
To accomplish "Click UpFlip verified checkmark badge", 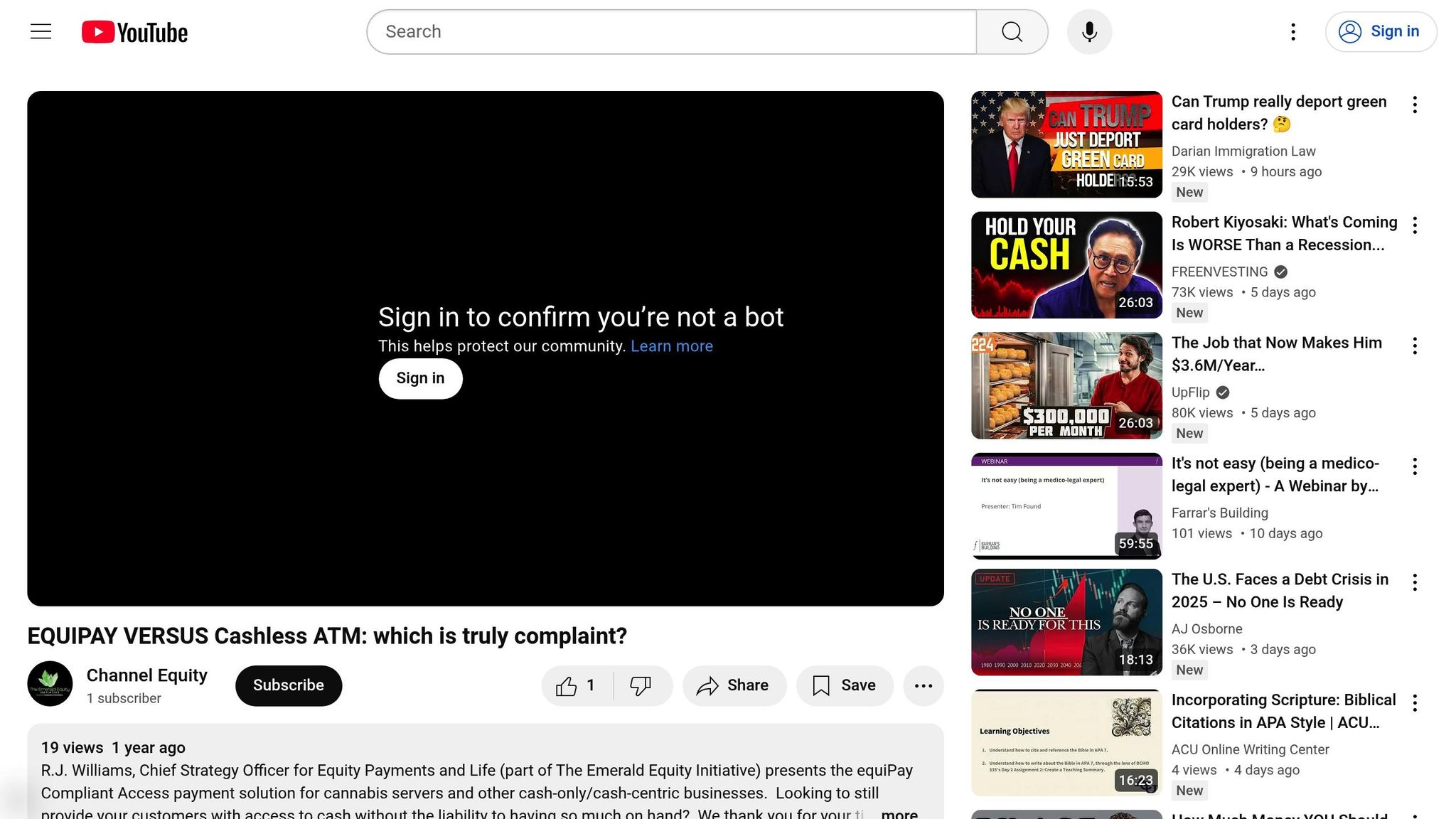I will [x=1223, y=392].
